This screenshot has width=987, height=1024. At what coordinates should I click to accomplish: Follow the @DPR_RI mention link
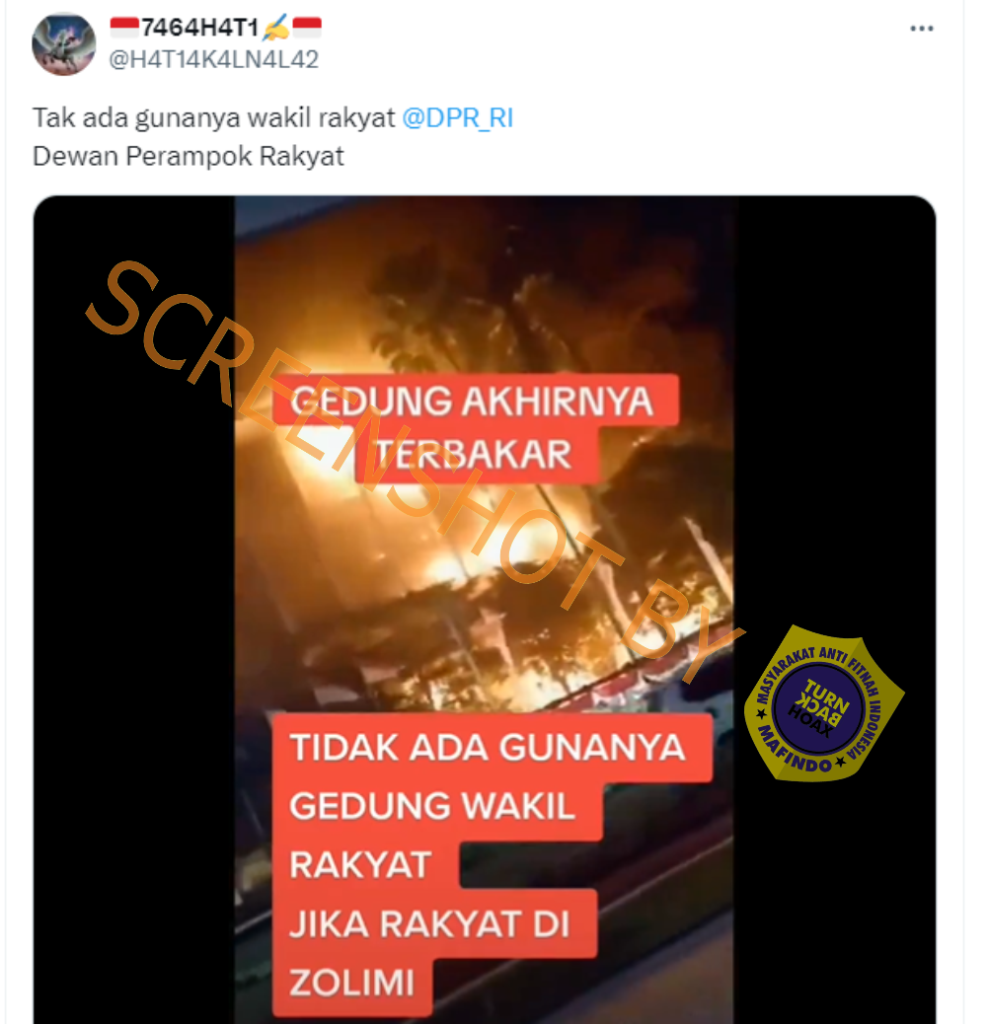click(457, 118)
